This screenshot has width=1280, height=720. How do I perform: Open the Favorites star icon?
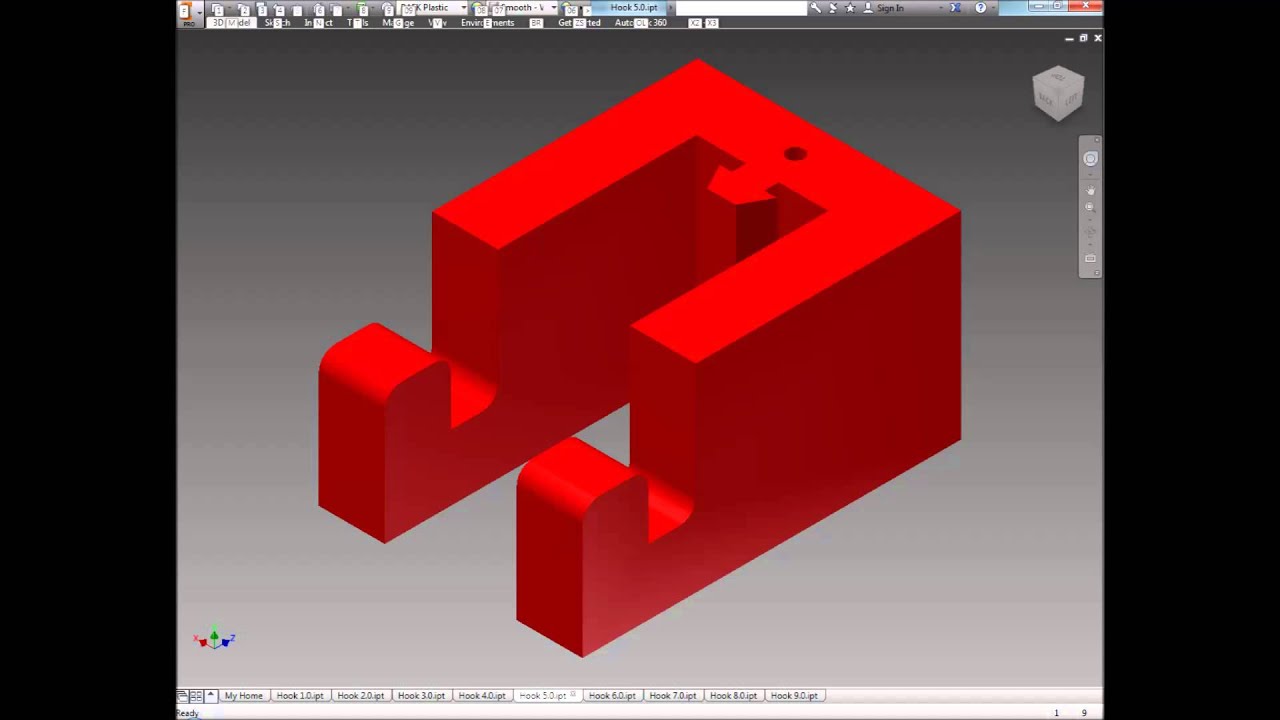click(850, 8)
